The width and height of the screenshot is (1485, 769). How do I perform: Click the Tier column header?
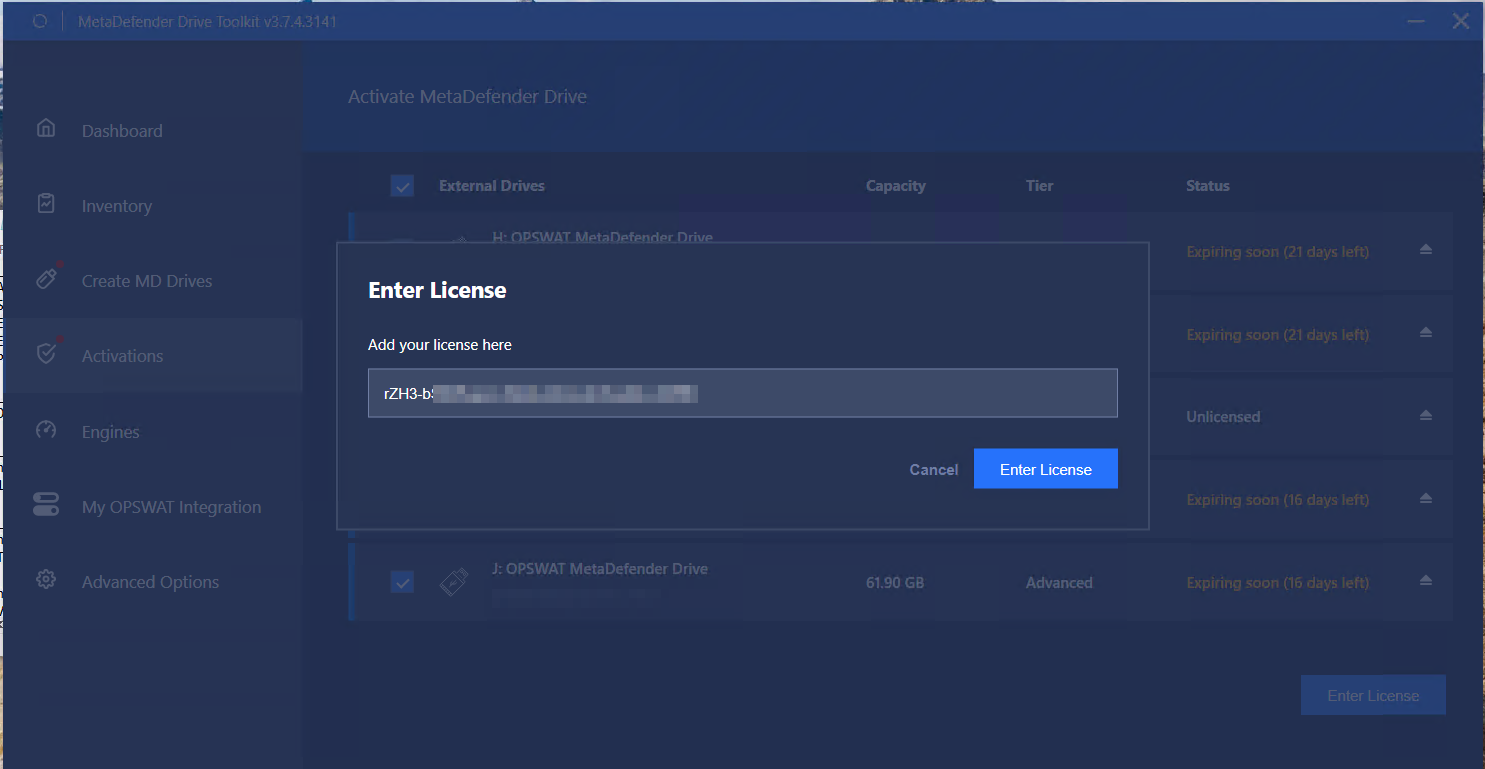(x=1039, y=186)
